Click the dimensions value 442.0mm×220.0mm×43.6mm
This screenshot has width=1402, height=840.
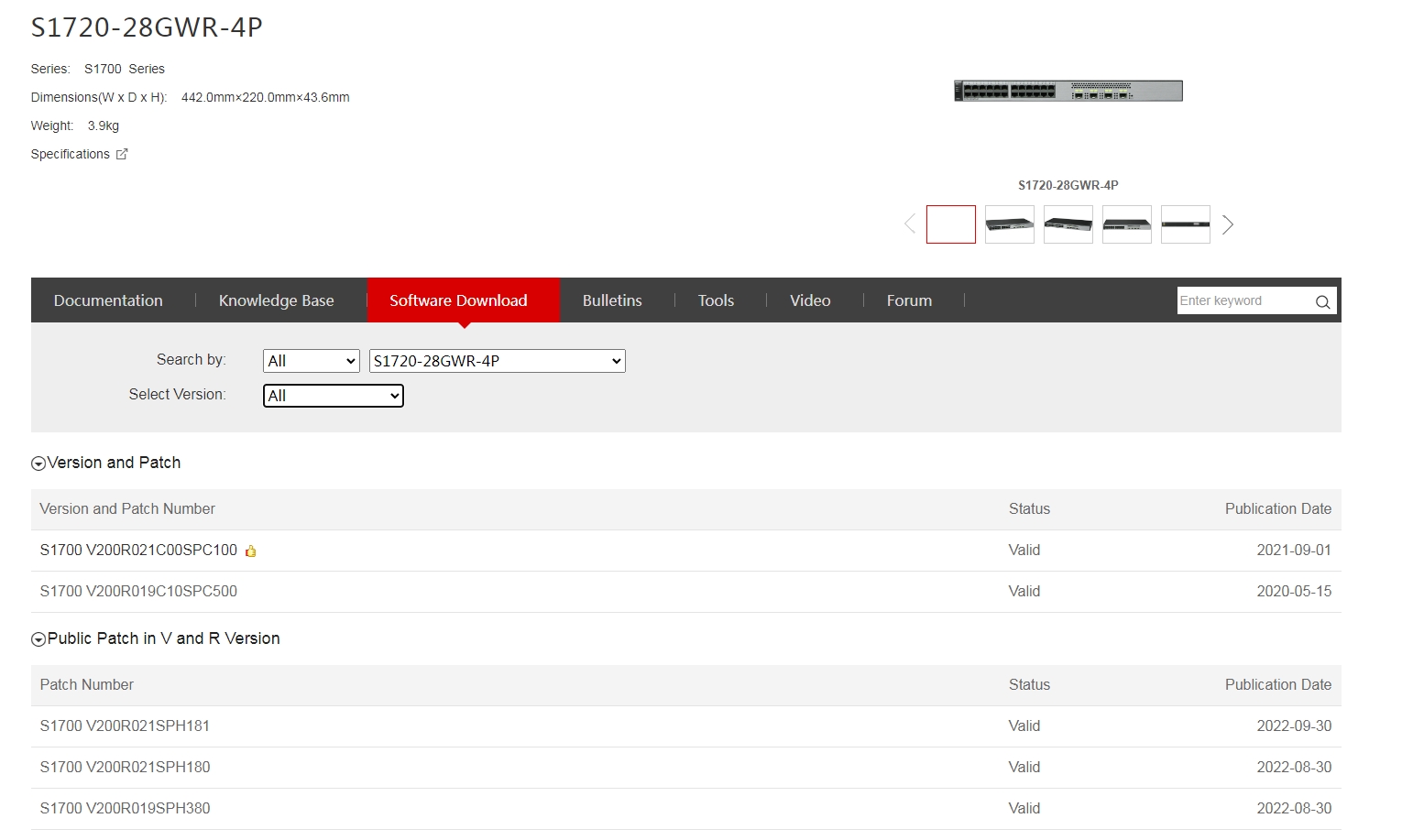click(266, 97)
